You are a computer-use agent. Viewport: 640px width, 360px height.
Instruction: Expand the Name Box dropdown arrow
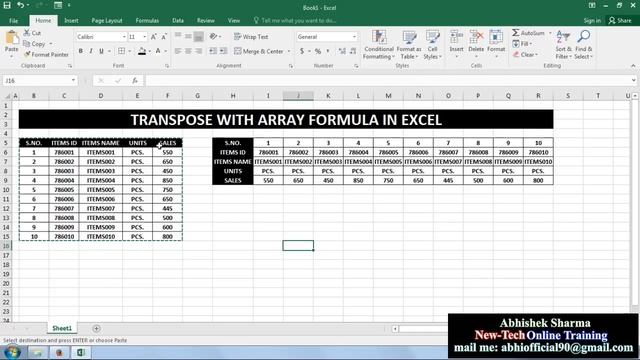tap(73, 80)
